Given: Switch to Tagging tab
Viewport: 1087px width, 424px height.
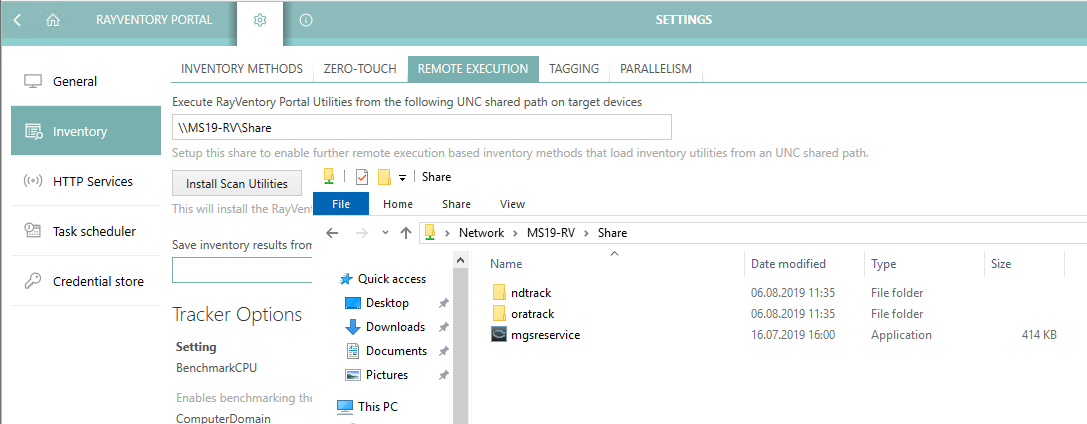Looking at the screenshot, I should point(574,69).
